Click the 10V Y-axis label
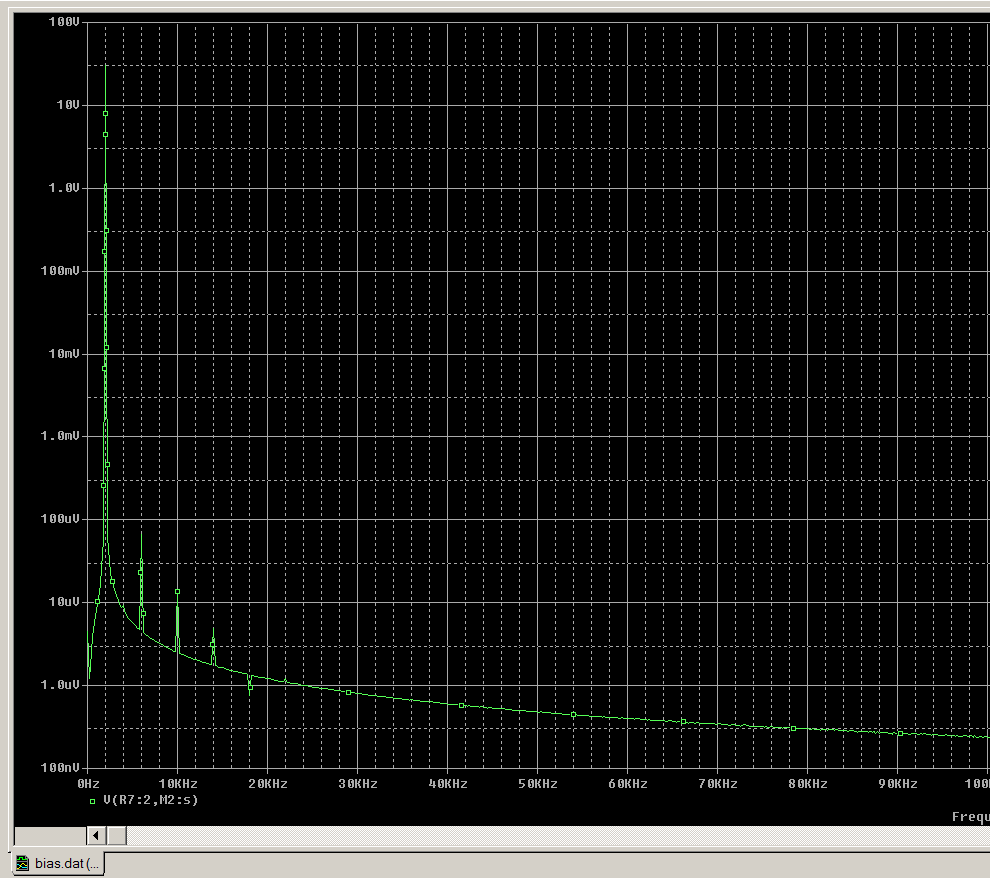 point(68,105)
